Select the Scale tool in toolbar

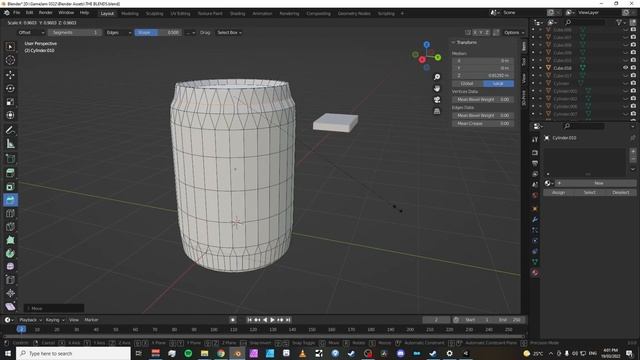(10, 102)
